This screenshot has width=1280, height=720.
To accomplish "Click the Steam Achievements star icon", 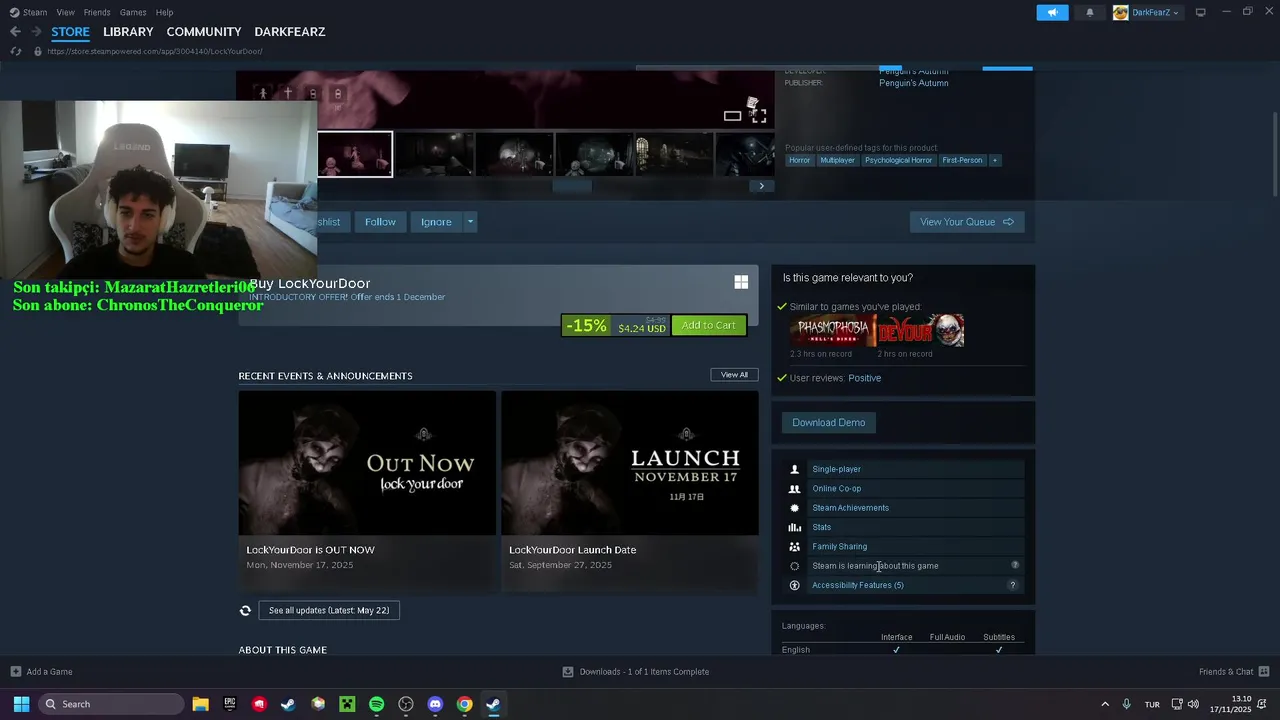I will 795,508.
